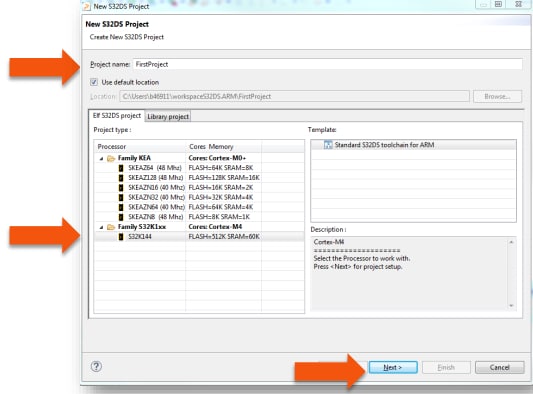Click the FLASH=8K SRAM=1K cell
The width and height of the screenshot is (533, 394).
[x=219, y=217]
